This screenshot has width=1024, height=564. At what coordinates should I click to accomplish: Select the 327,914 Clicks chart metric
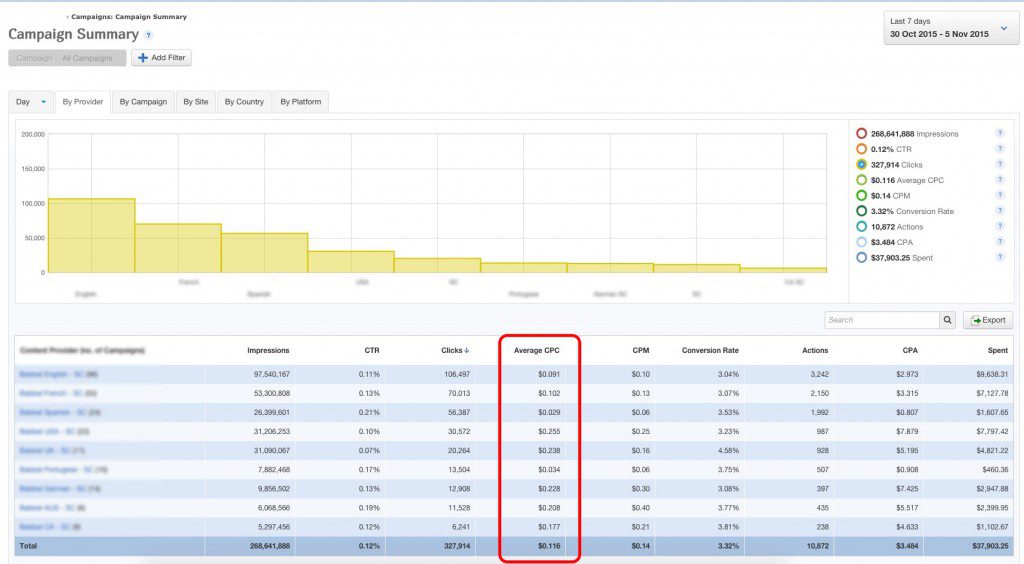click(861, 164)
